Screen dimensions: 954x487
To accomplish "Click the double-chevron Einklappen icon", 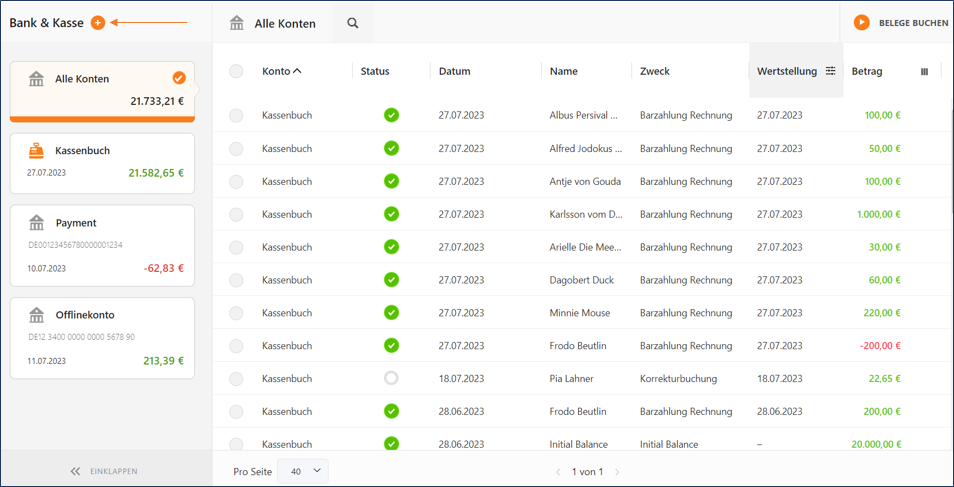I will coord(75,471).
